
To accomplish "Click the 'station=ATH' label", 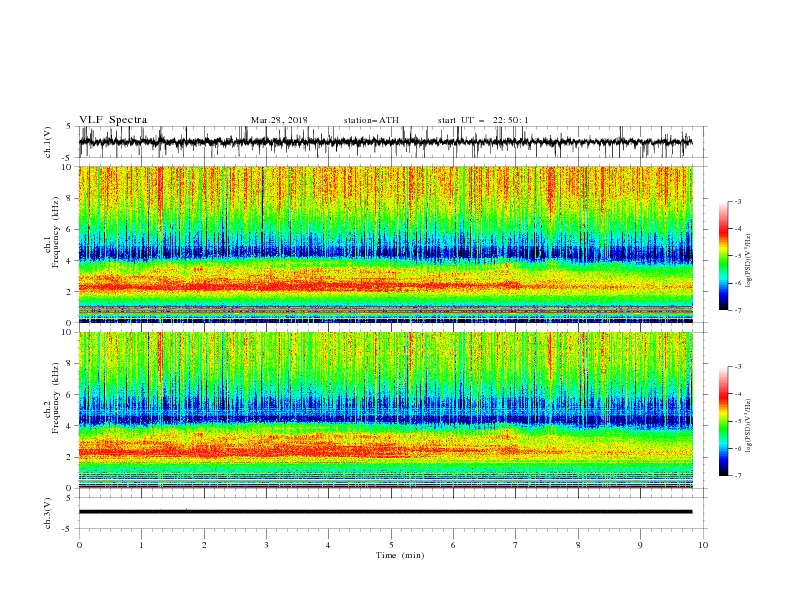I will [371, 120].
